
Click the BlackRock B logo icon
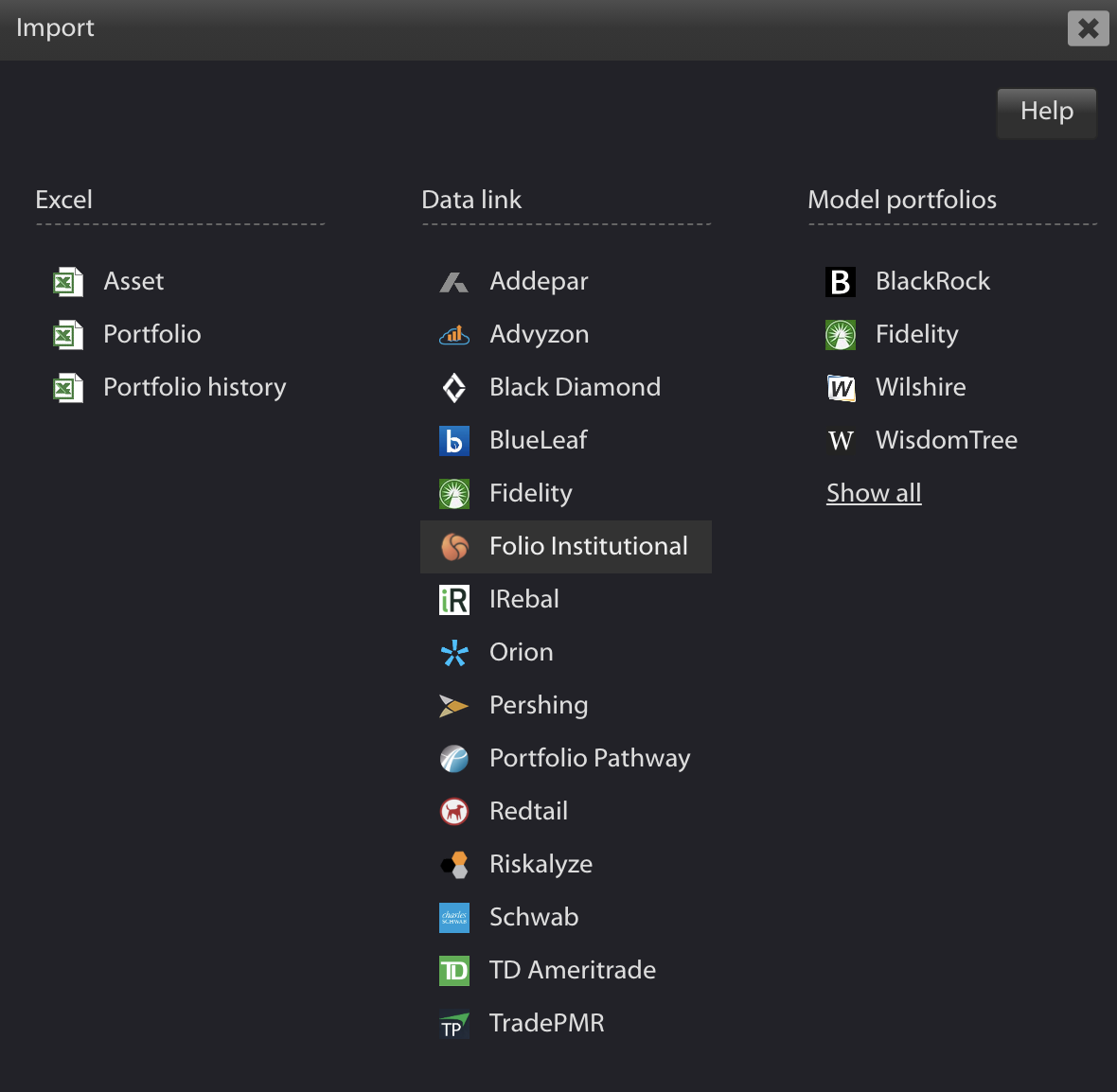click(x=840, y=282)
